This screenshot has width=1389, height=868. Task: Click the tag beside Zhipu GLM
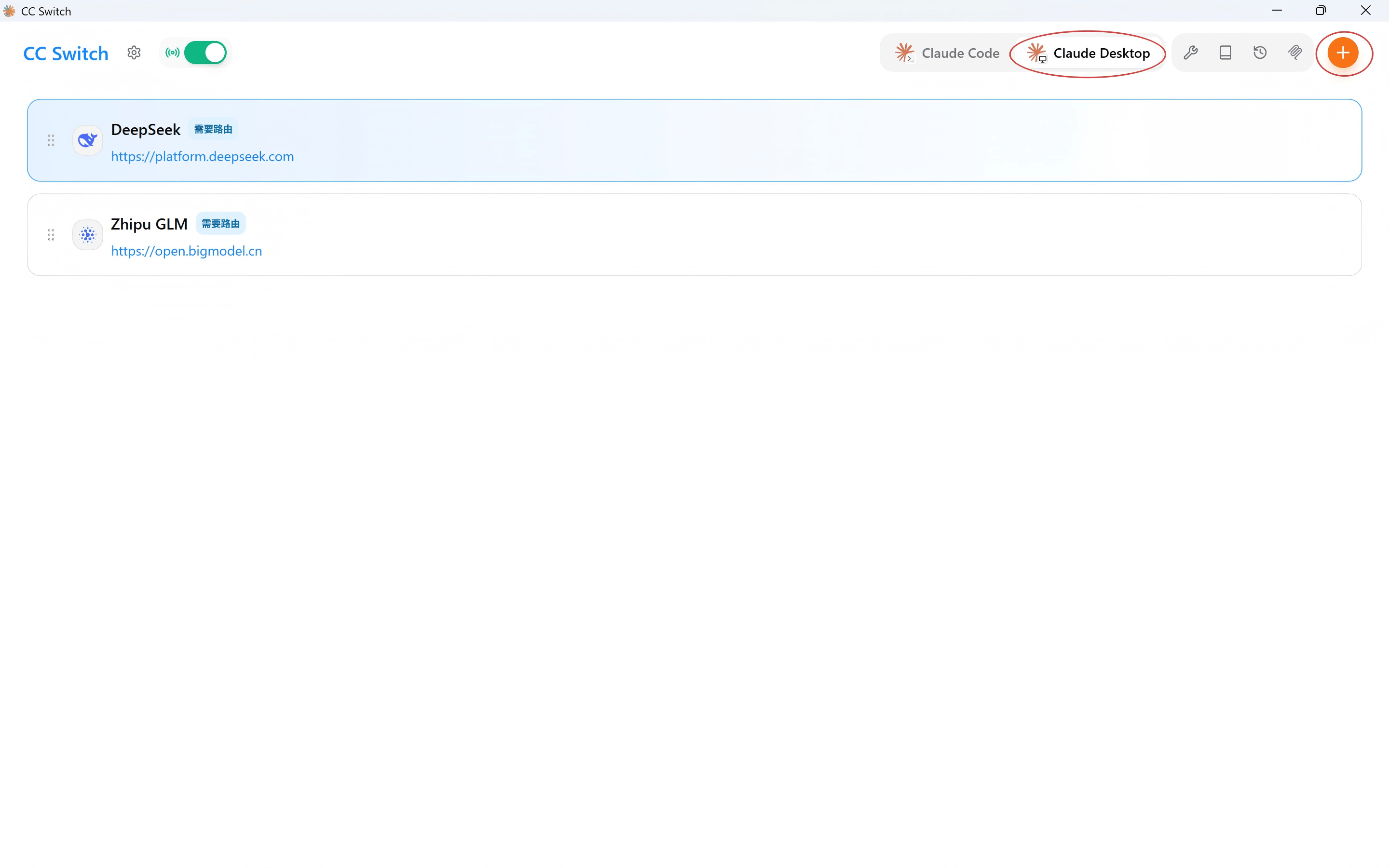(221, 224)
